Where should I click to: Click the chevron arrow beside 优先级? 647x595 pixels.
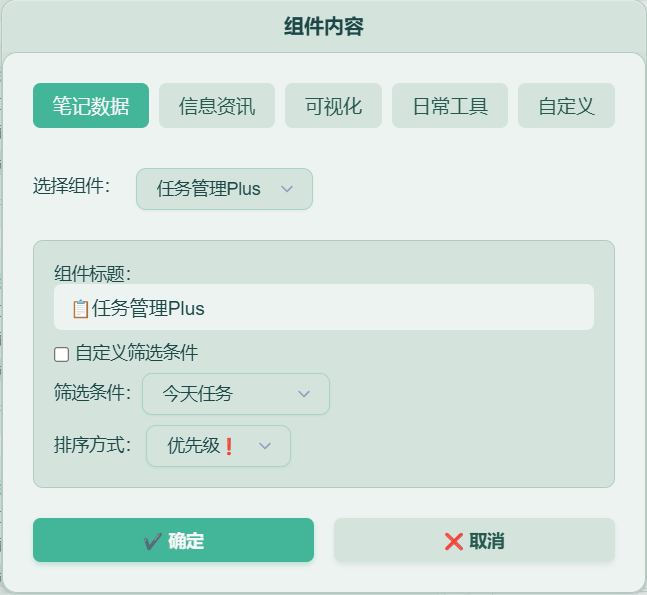coord(265,446)
